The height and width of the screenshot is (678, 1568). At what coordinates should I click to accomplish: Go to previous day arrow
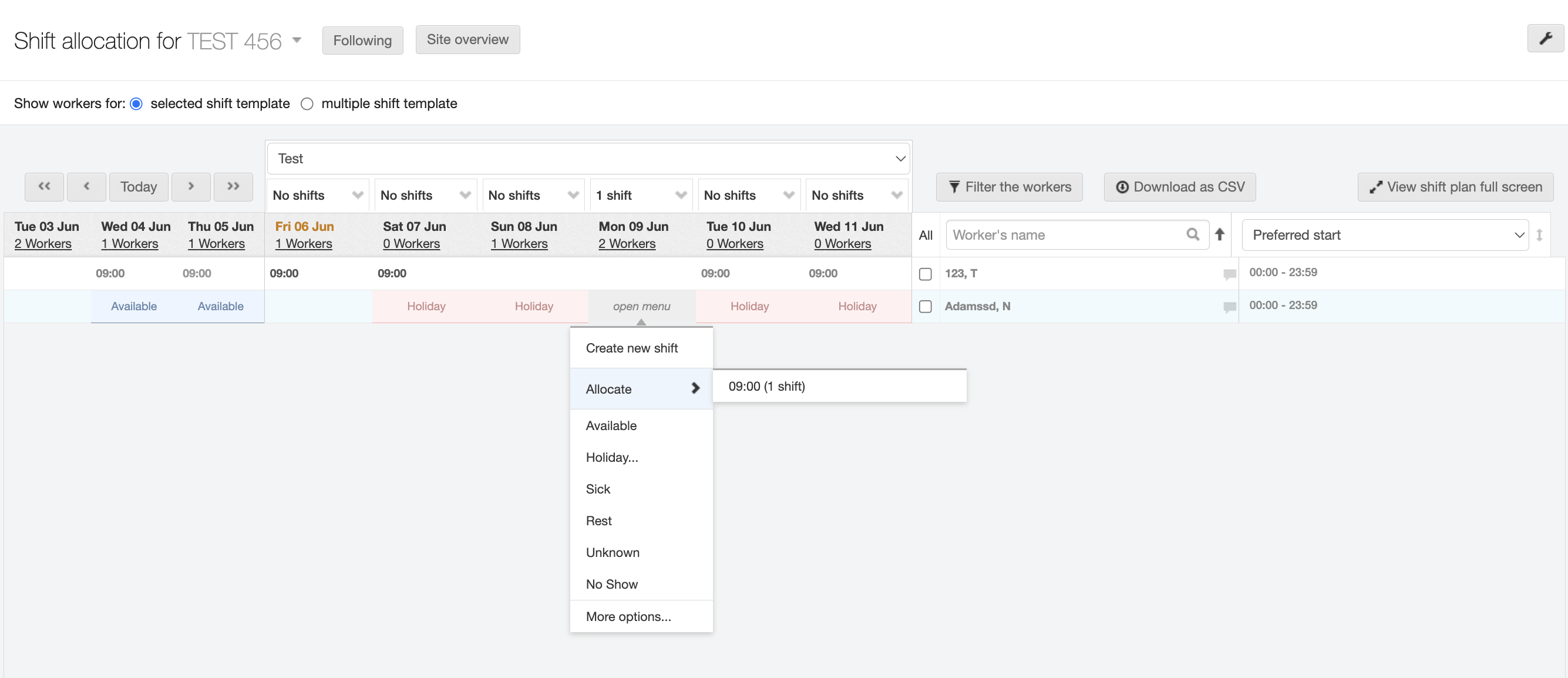coord(86,186)
